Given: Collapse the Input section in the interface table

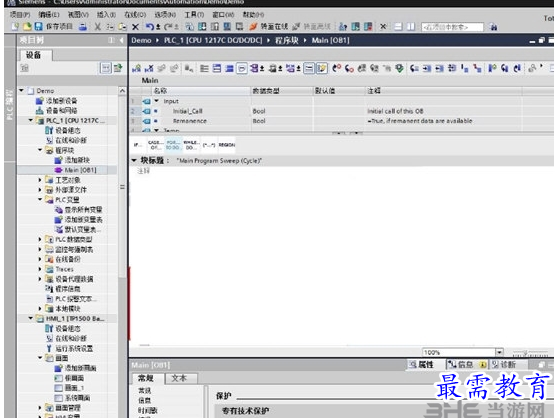Looking at the screenshot, I should pos(156,101).
